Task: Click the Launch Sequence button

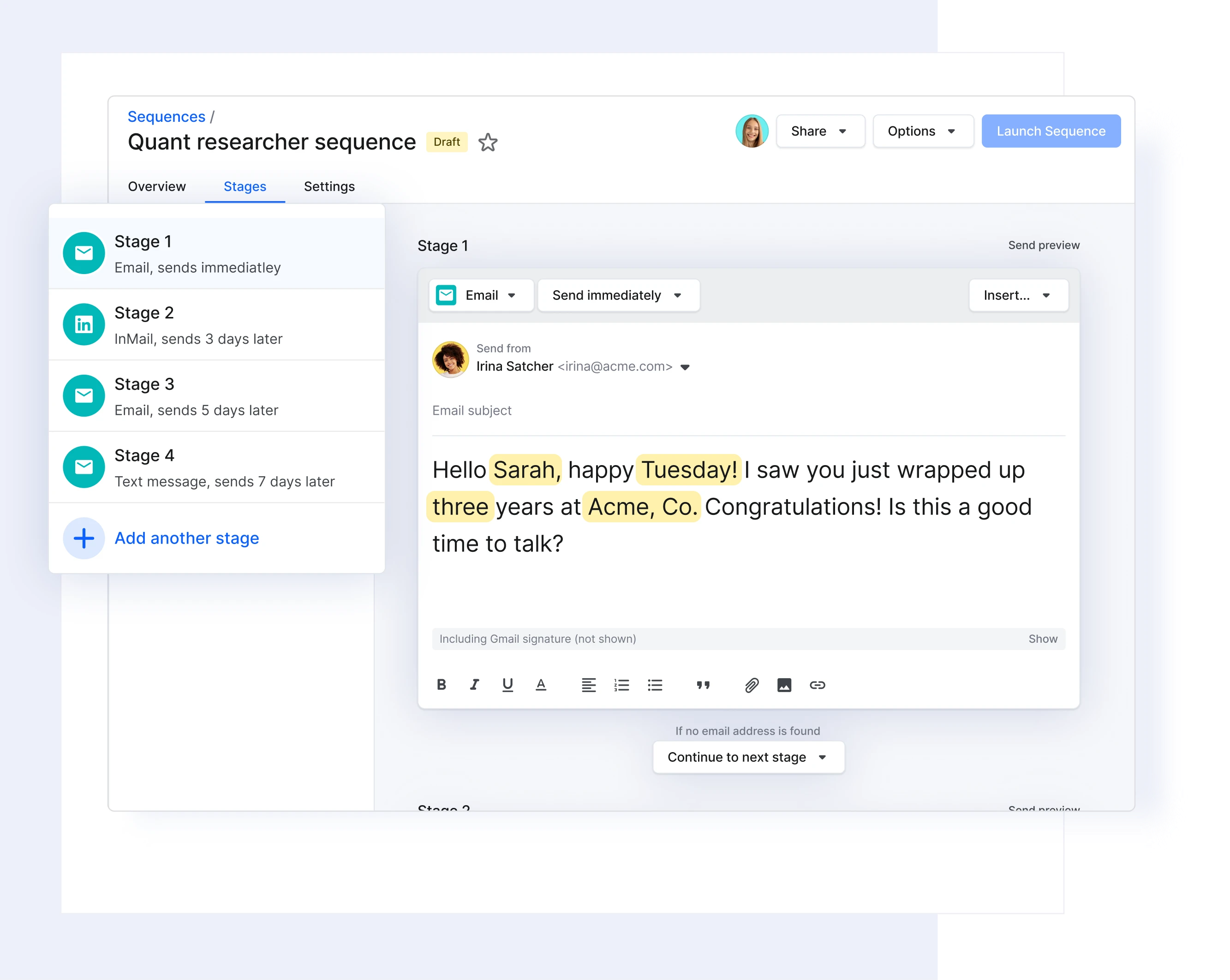Action: 1051,131
